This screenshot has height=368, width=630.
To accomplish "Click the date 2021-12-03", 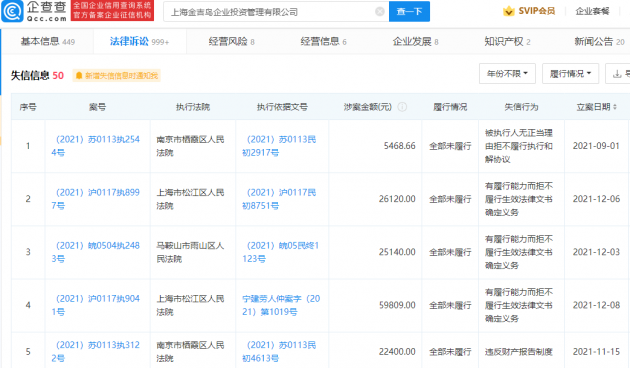I will click(x=596, y=252).
